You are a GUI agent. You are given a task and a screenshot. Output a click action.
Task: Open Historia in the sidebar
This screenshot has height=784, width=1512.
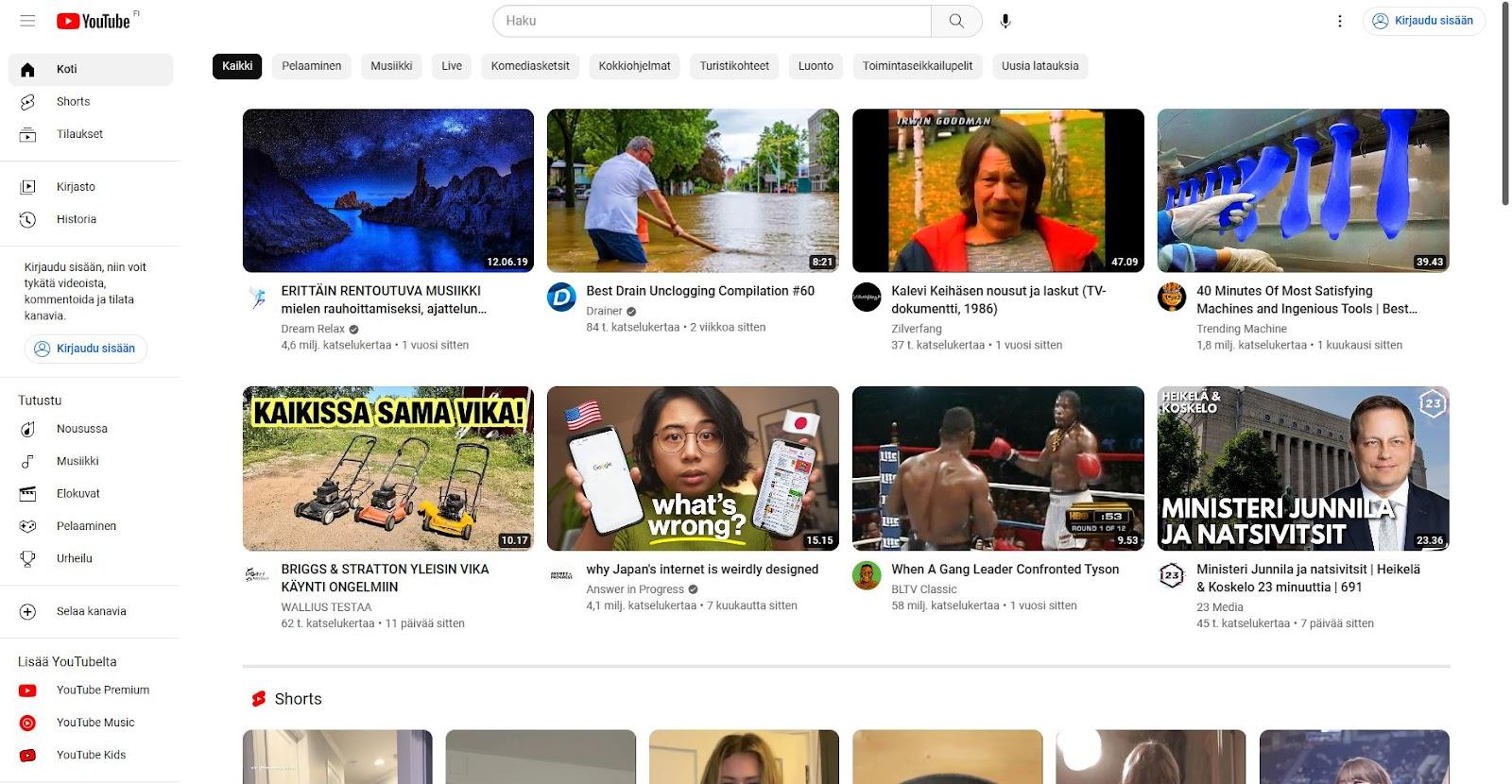click(x=91, y=219)
